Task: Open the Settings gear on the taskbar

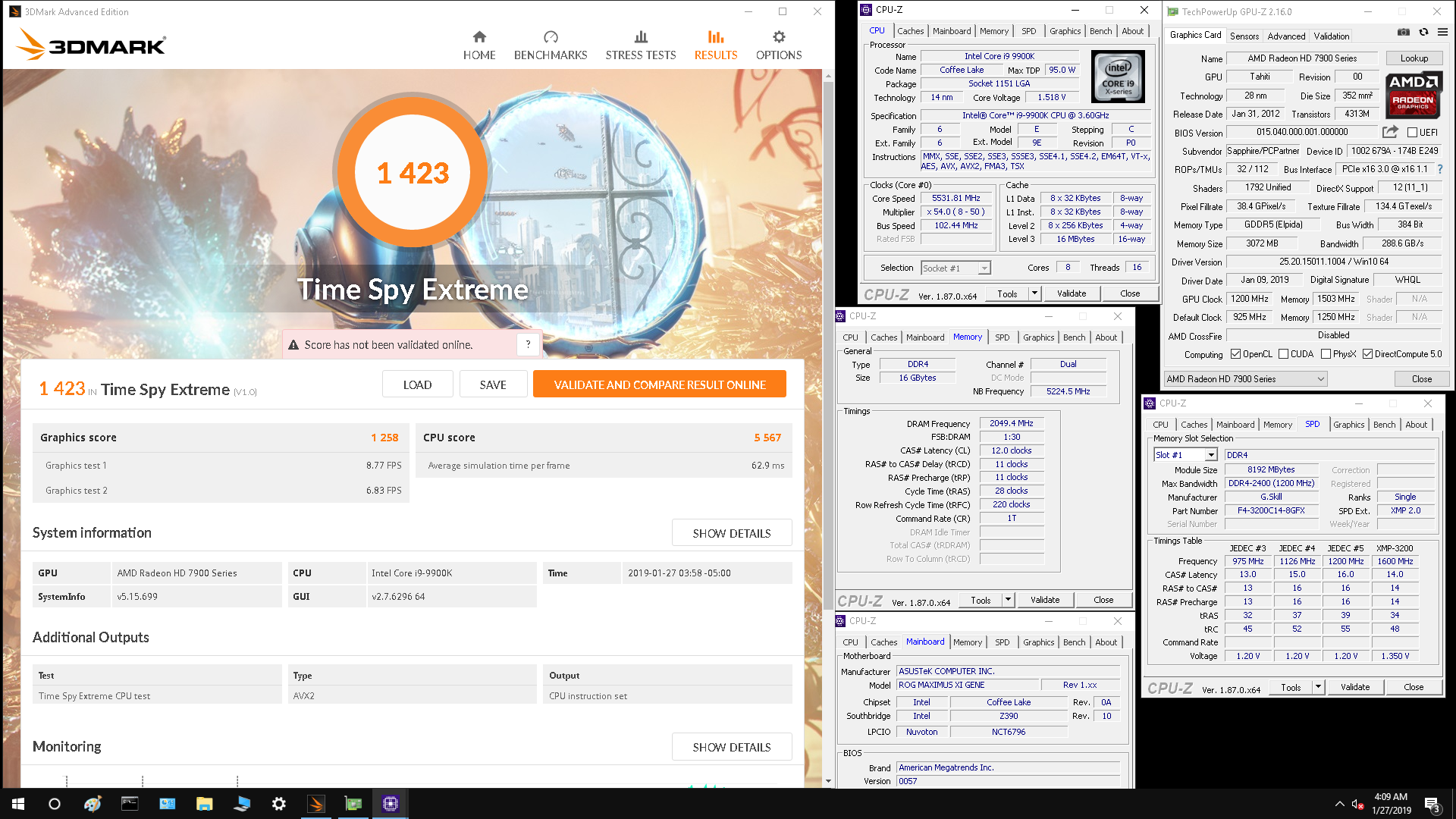Action: (x=279, y=804)
